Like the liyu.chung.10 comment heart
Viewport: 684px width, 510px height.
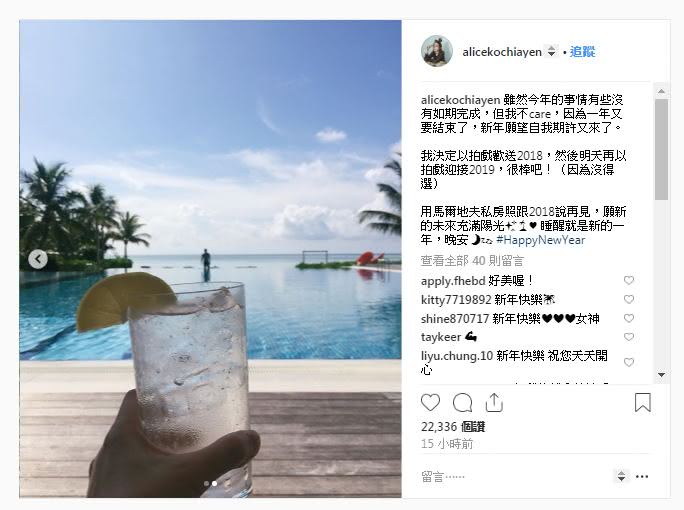click(x=629, y=362)
